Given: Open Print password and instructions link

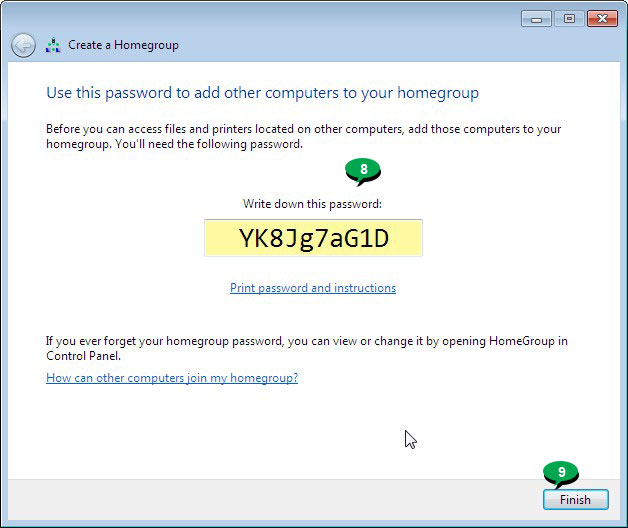Looking at the screenshot, I should pos(313,288).
